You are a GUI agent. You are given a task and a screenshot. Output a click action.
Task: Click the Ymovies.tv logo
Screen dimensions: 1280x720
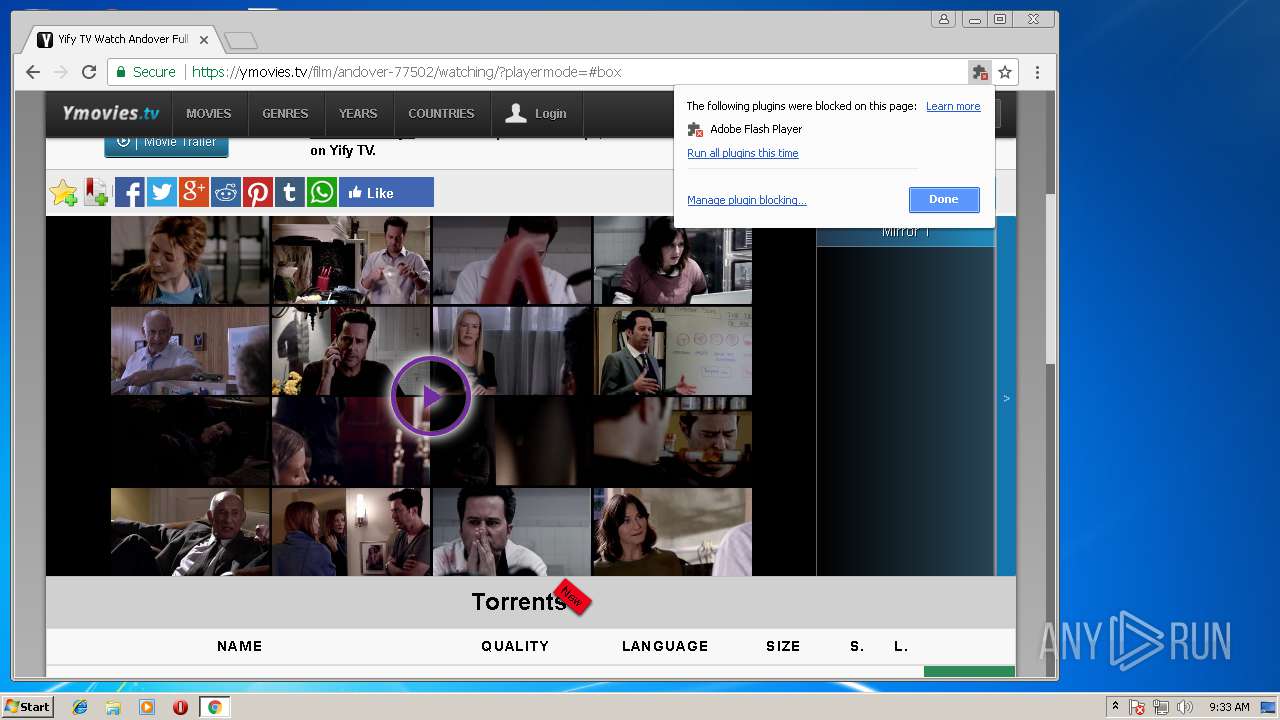pyautogui.click(x=110, y=113)
